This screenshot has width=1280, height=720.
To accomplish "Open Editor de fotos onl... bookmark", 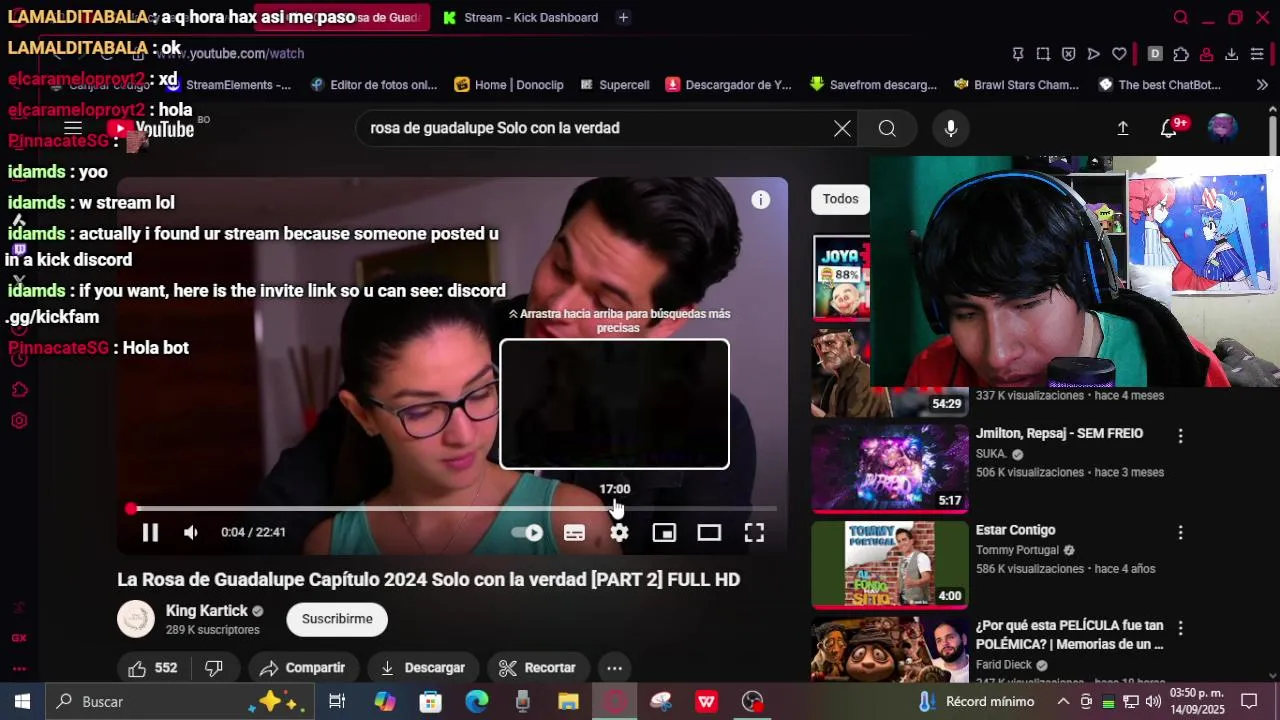I will (x=374, y=85).
